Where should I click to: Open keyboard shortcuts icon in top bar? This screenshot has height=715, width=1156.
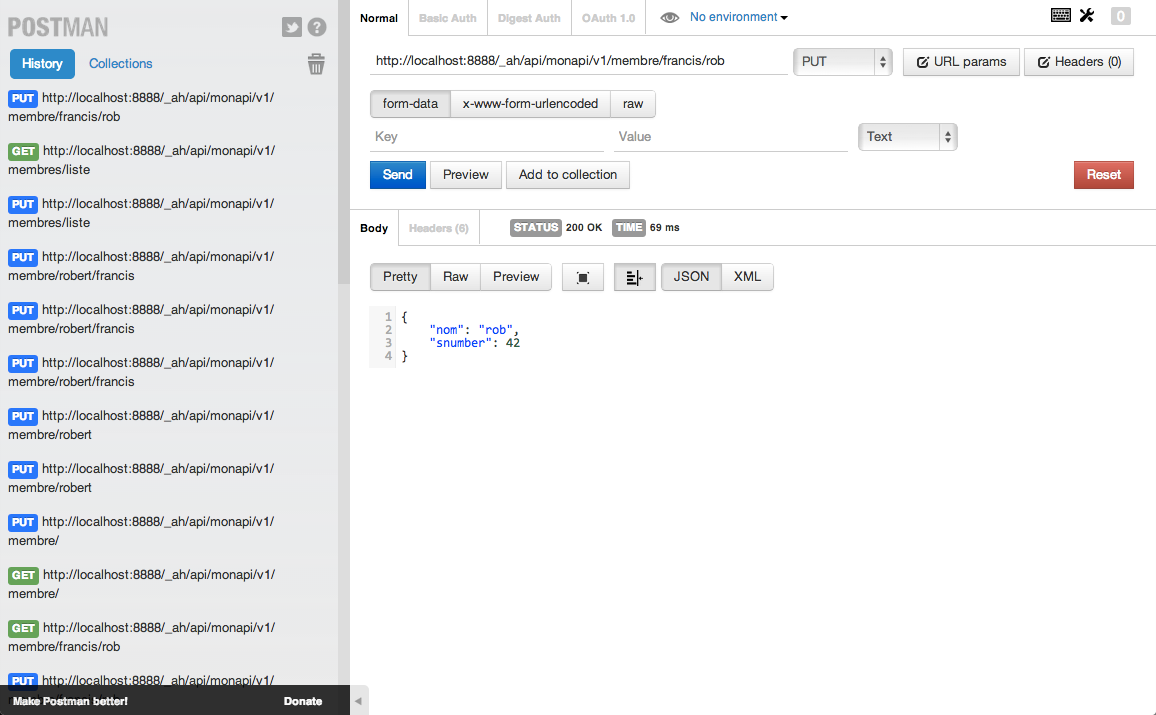pos(1061,15)
